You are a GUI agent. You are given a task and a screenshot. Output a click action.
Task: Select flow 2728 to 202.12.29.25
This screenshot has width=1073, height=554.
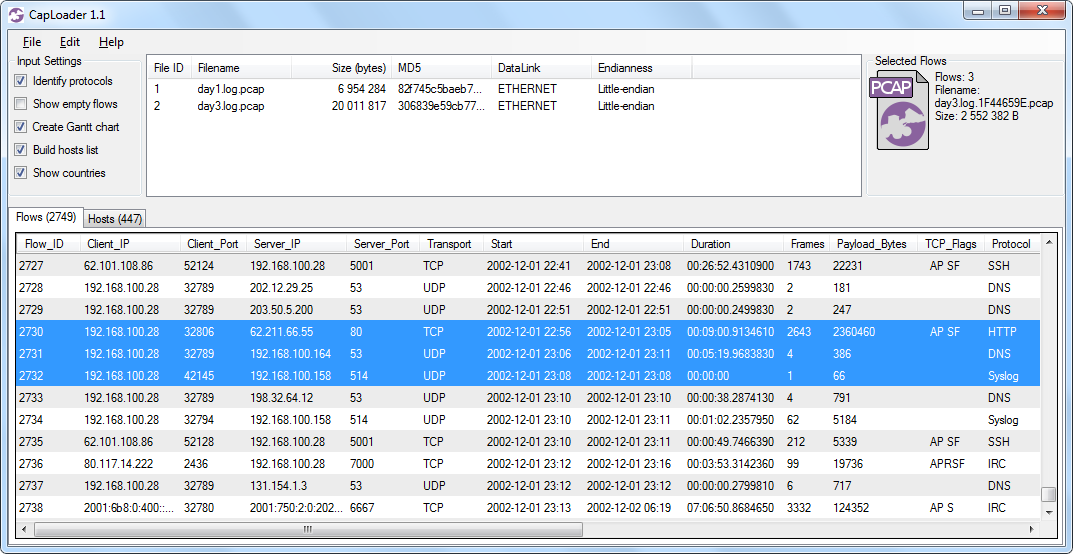[528, 288]
